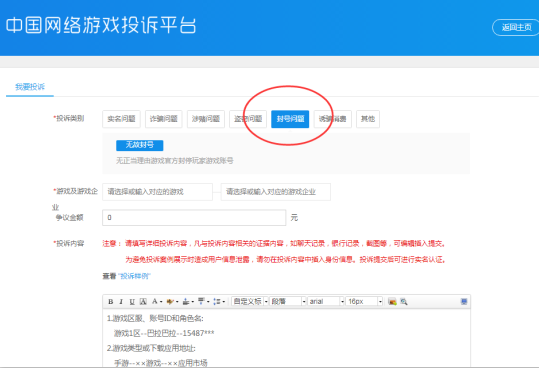Viewport: 539px width, 368px height.
Task: Choose the 无故封号 sub-category
Action: pyautogui.click(x=140, y=145)
